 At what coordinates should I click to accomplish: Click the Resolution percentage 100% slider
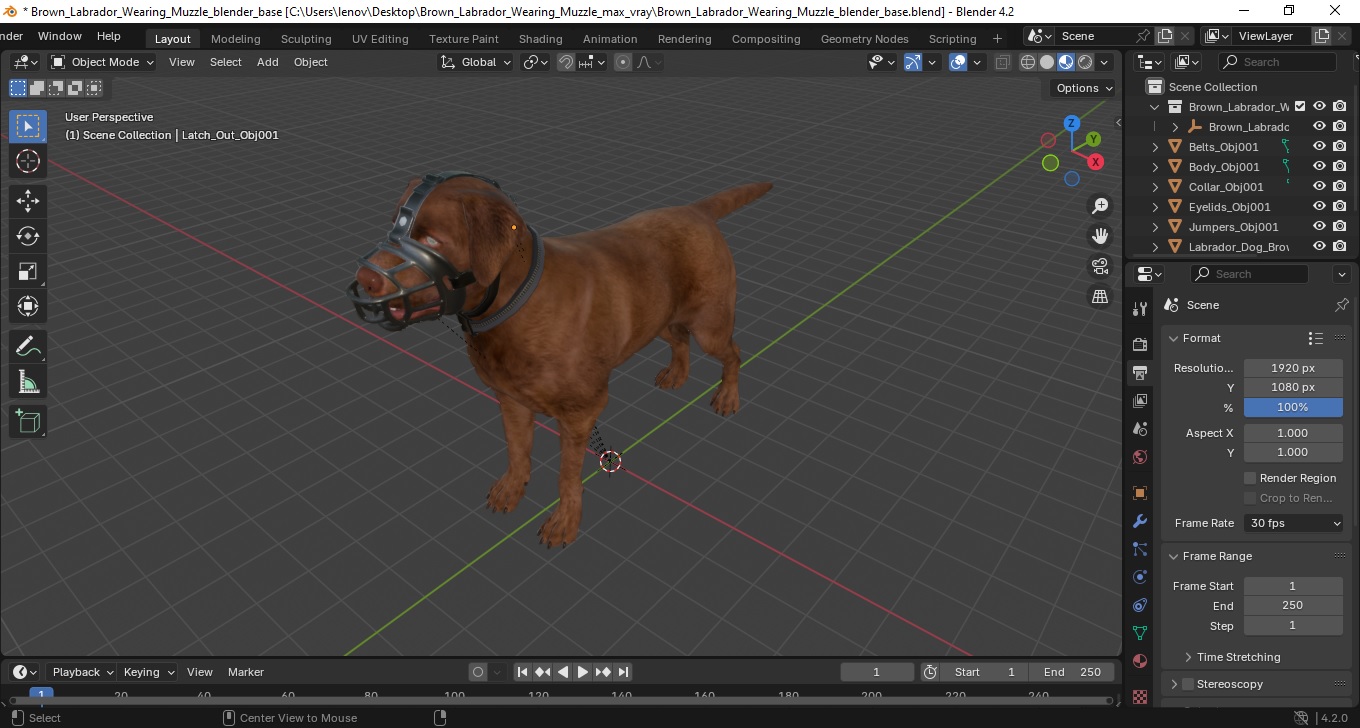1293,407
